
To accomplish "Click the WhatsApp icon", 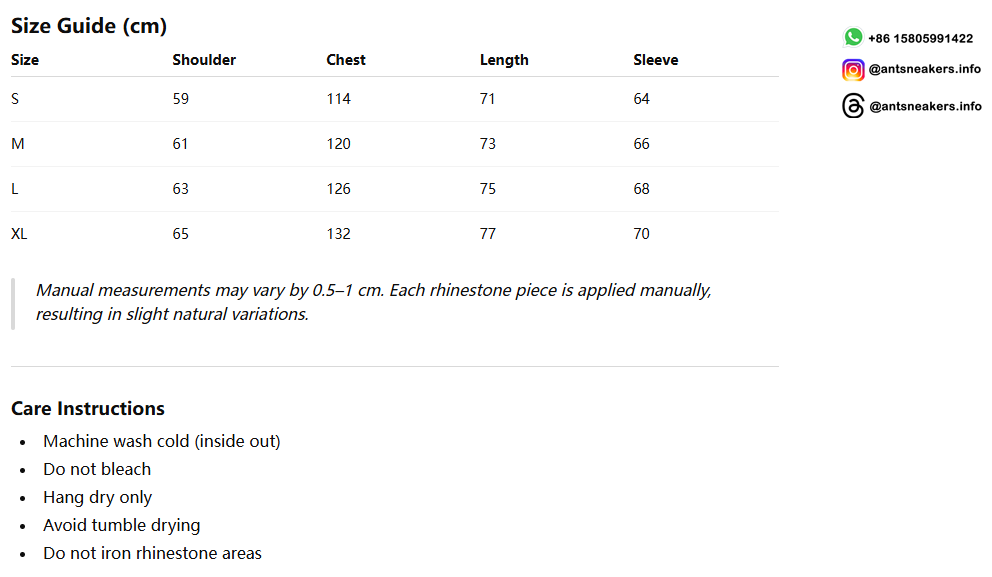I will 853,37.
